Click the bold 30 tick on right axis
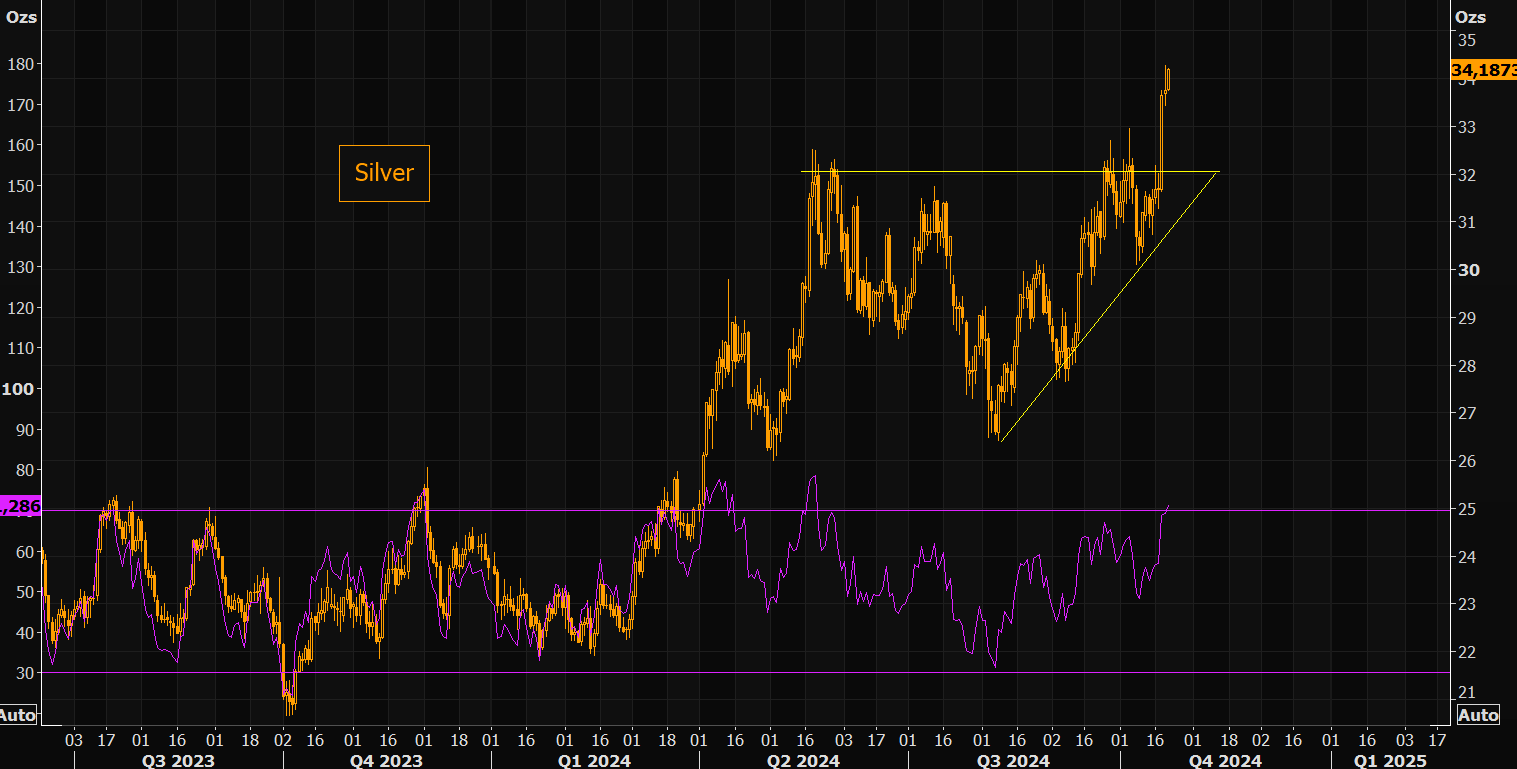 tap(1468, 270)
